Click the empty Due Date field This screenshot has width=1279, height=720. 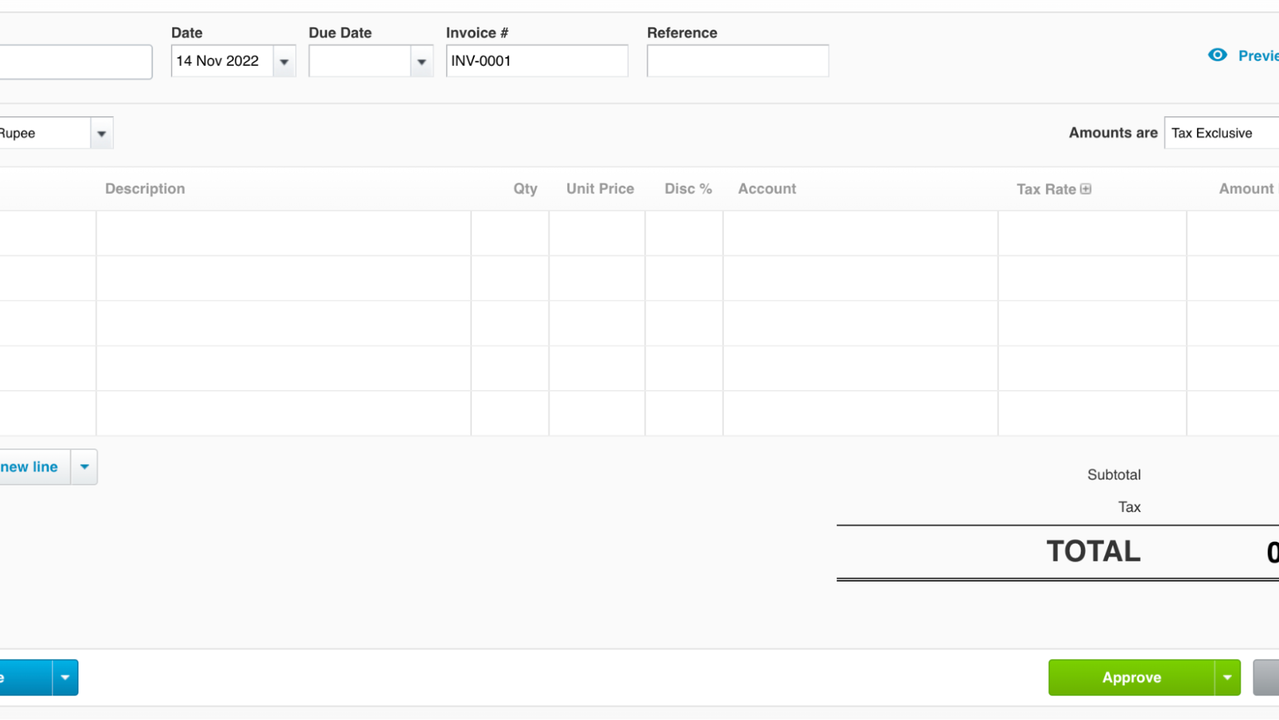coord(359,61)
